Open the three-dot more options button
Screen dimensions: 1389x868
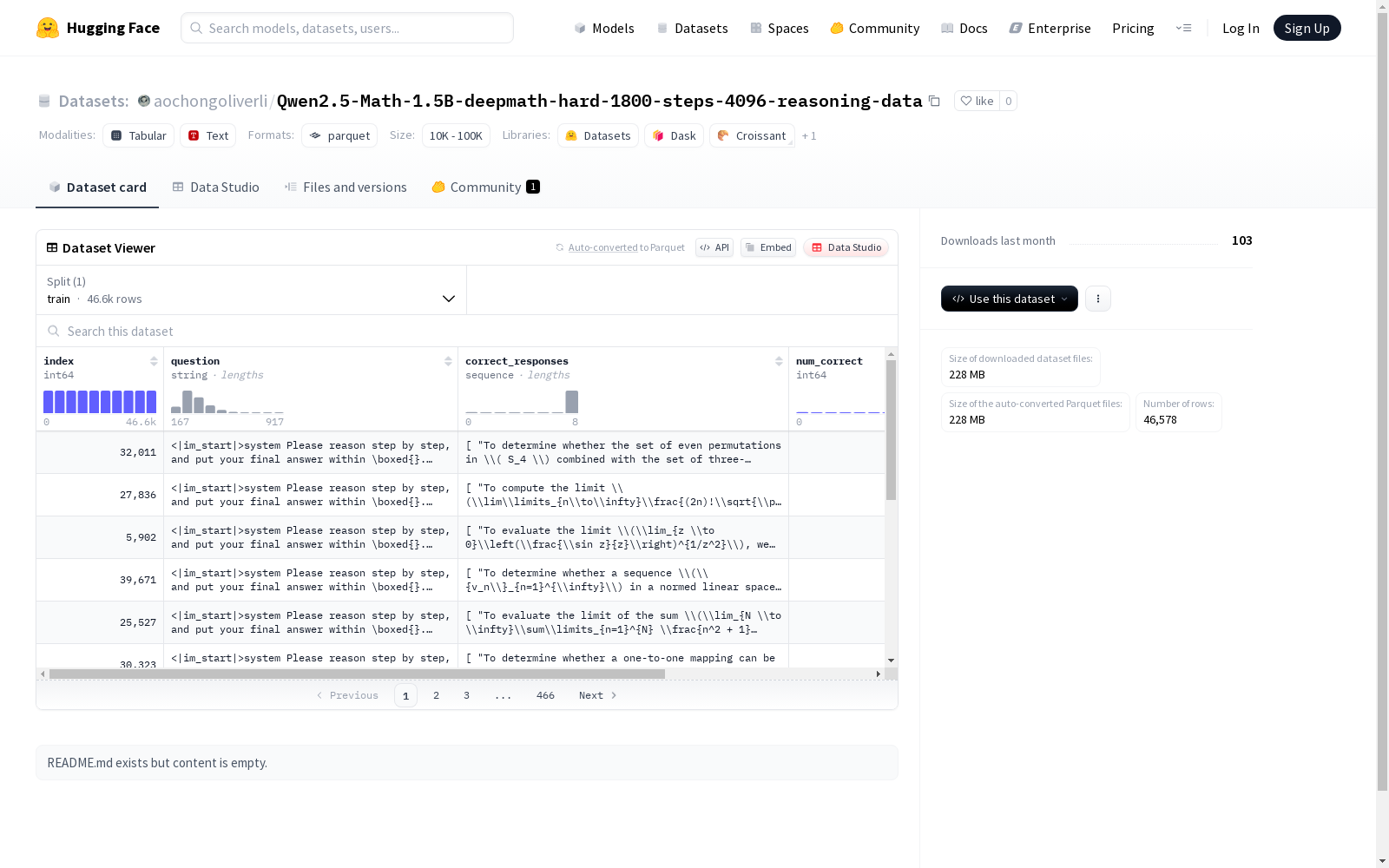1098,299
